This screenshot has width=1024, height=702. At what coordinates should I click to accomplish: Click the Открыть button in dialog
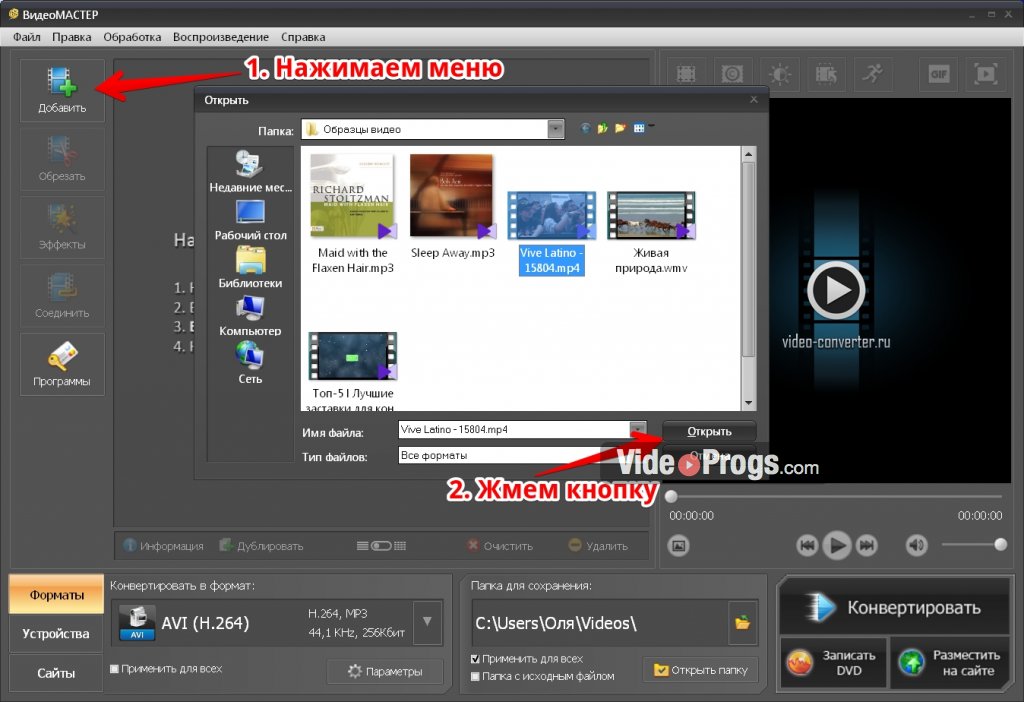pyautogui.click(x=709, y=431)
